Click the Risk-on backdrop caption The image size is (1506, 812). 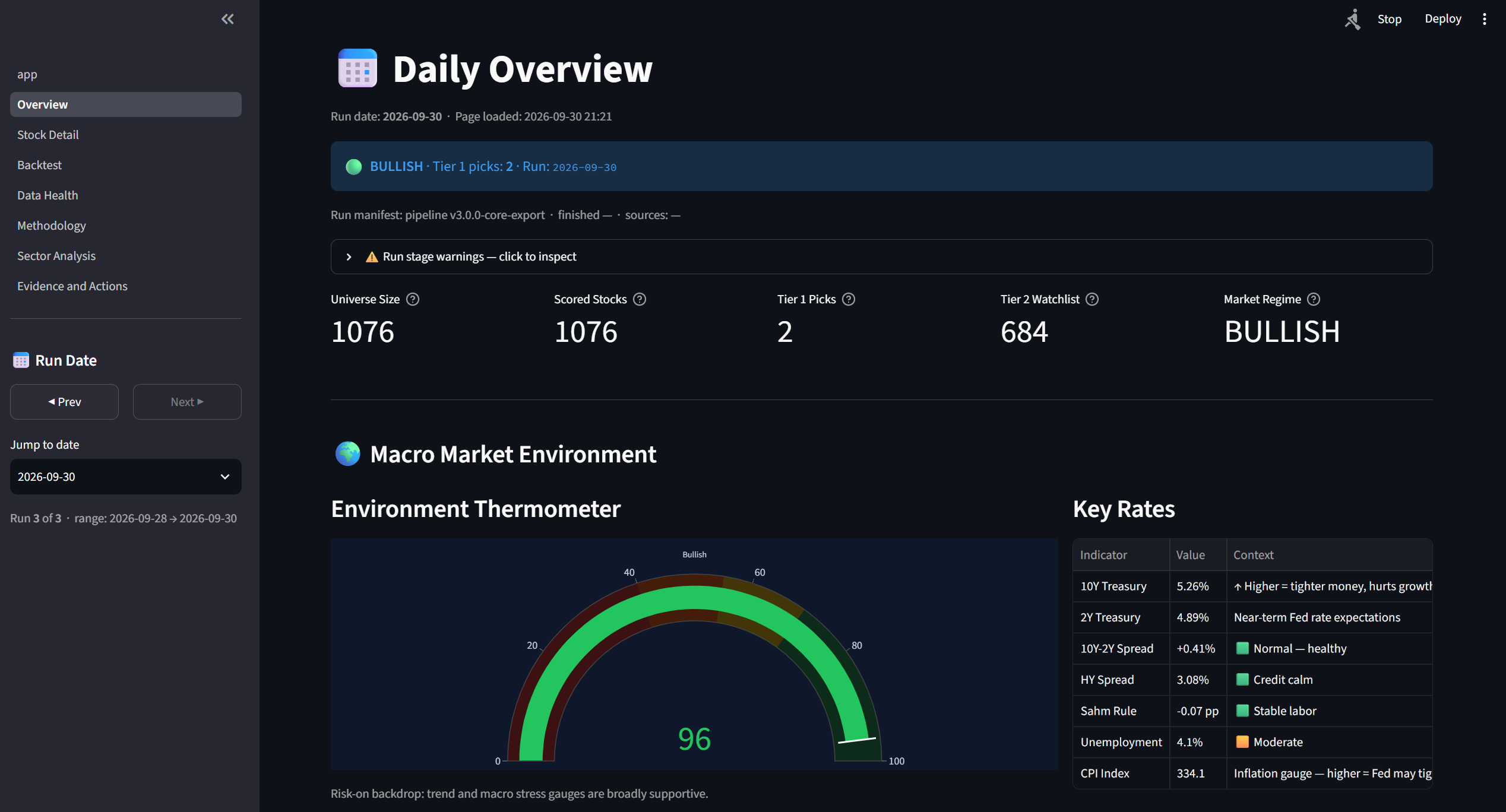coord(520,794)
